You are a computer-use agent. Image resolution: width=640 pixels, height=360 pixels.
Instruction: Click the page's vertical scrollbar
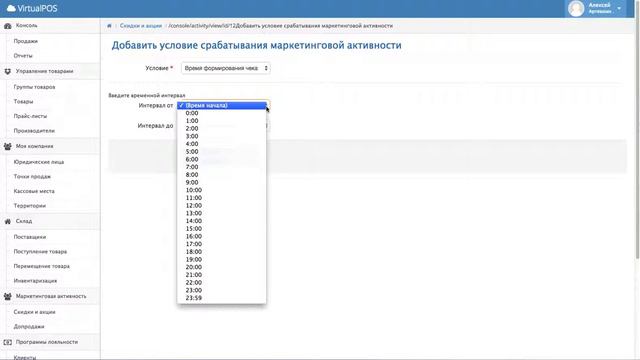637,131
